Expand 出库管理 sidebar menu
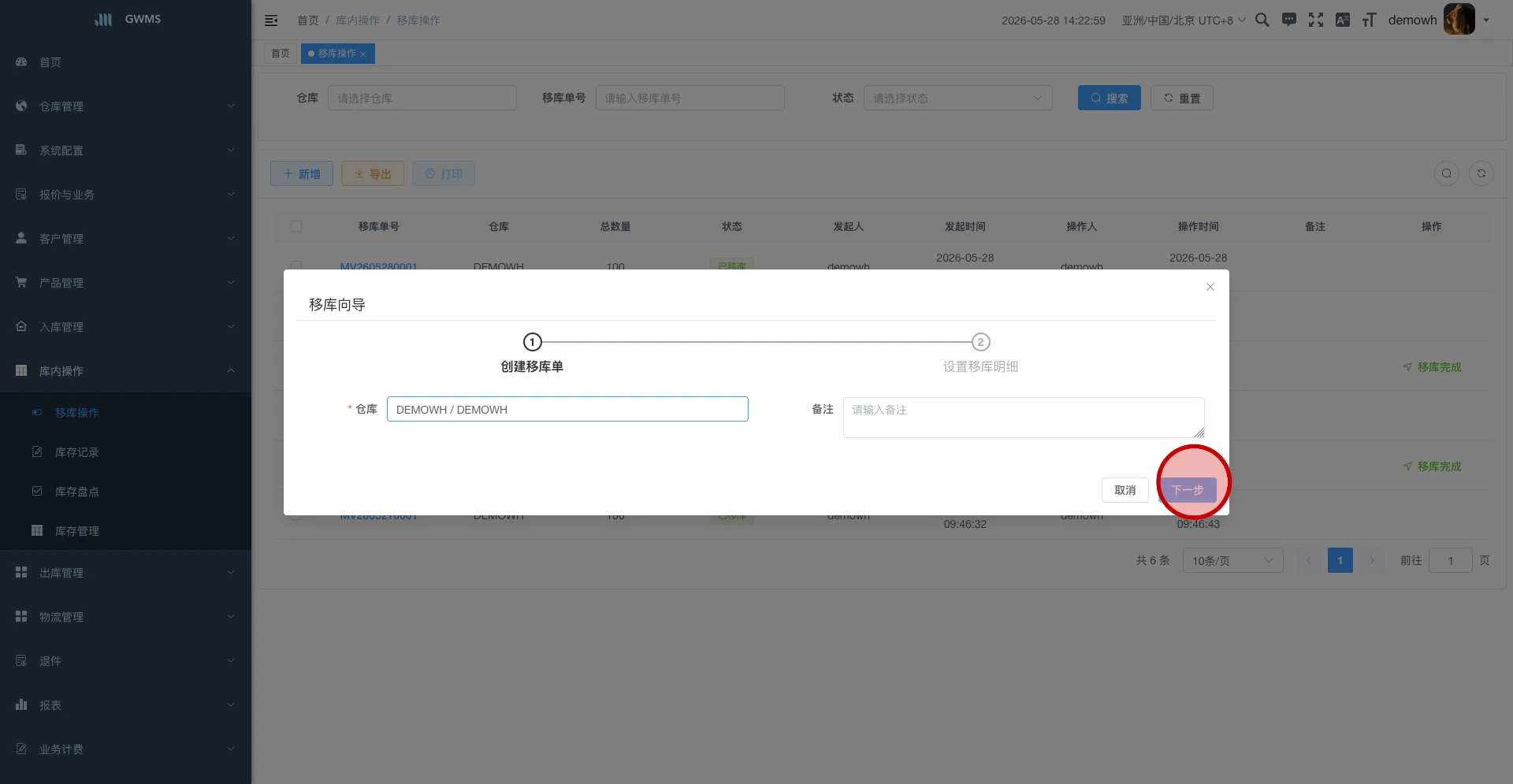1513x784 pixels. pos(126,573)
